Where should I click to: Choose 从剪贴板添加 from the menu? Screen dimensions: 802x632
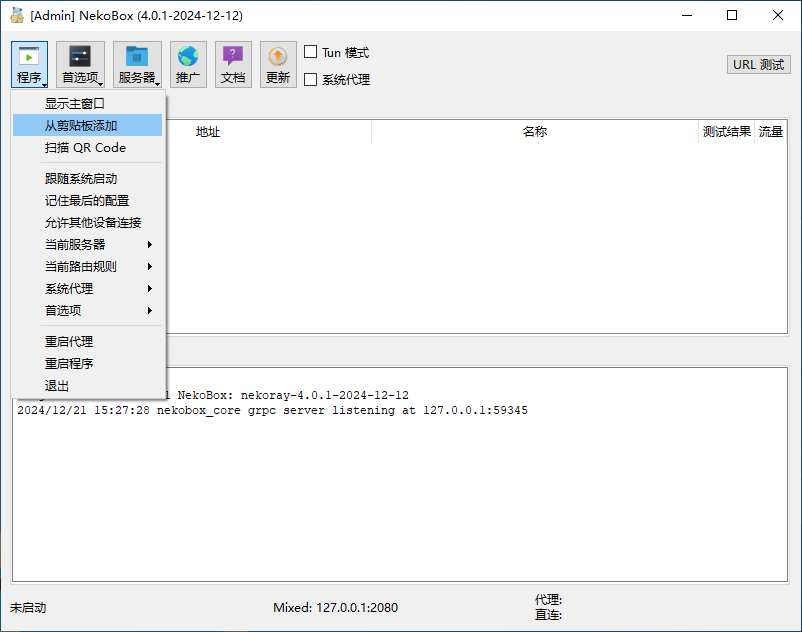tap(87, 126)
